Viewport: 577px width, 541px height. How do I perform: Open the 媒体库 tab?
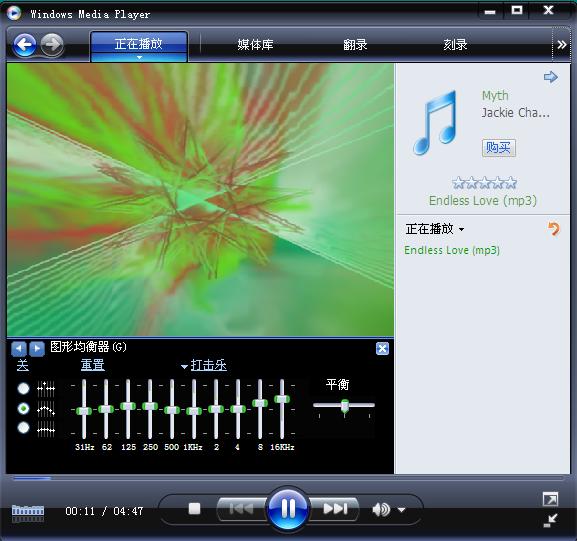[255, 45]
